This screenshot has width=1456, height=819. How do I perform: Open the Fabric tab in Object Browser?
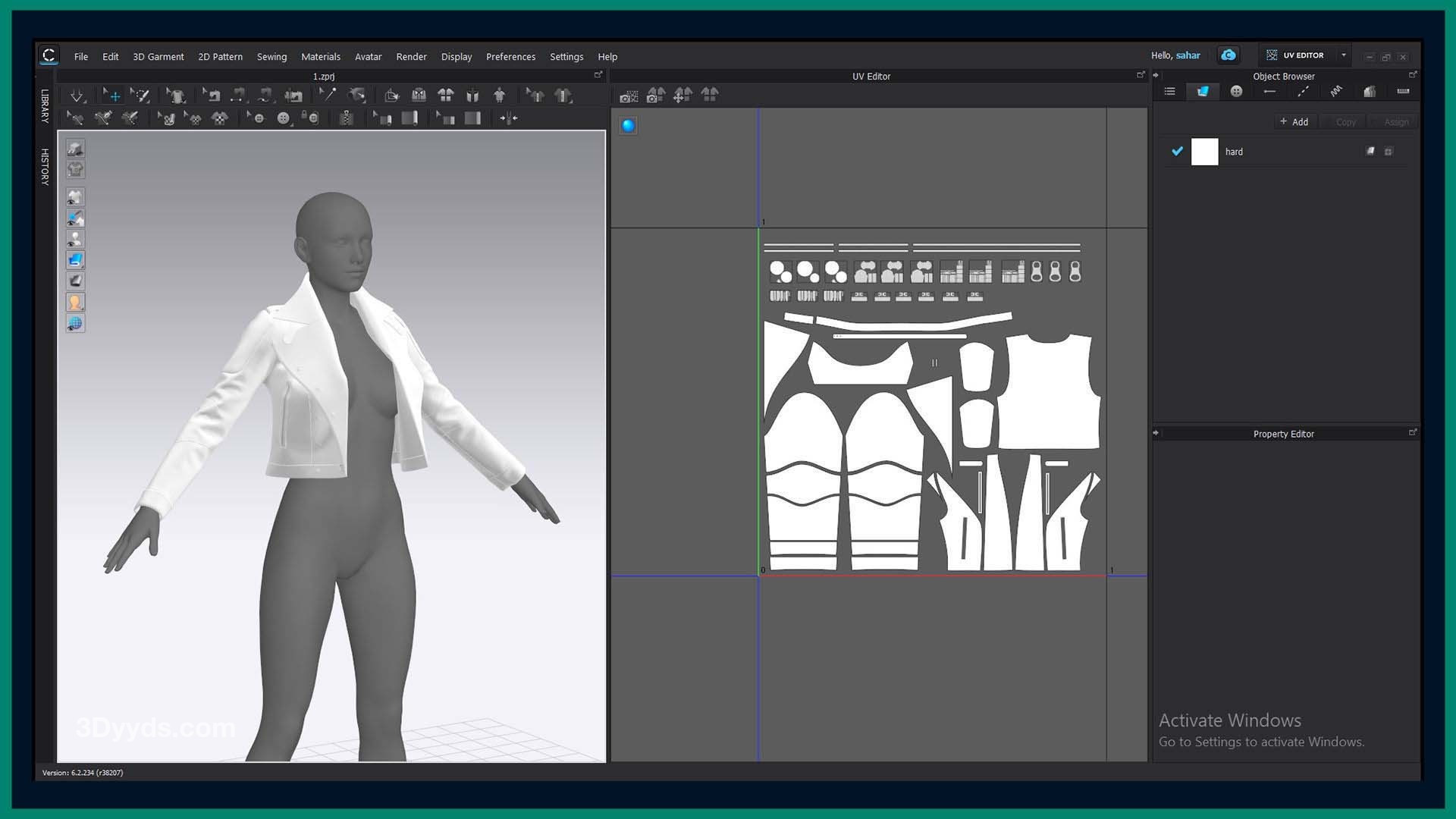tap(1203, 92)
